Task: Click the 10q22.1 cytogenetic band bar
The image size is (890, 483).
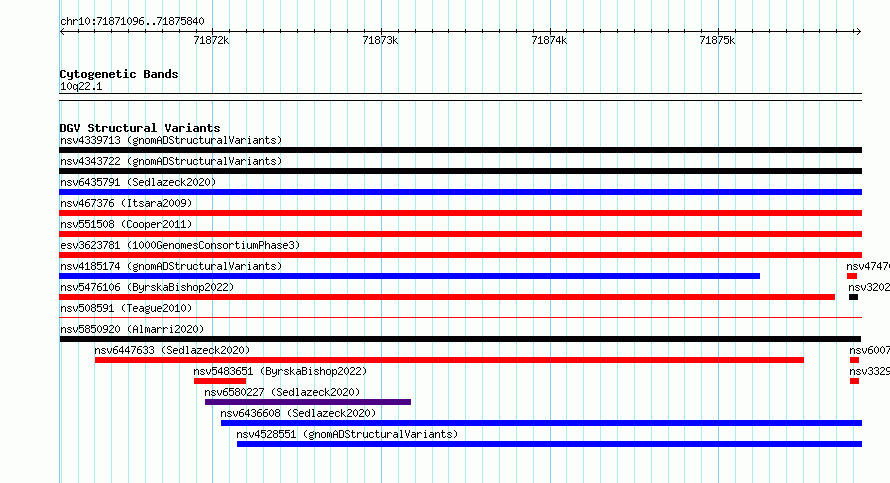Action: tap(460, 97)
